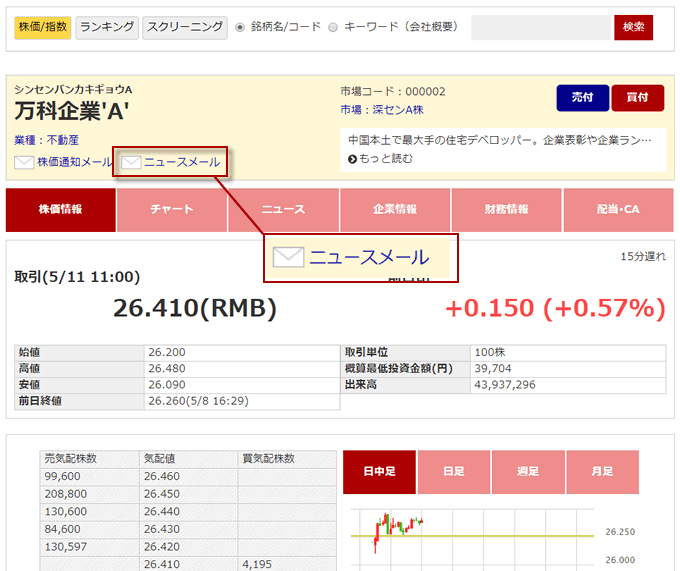Image resolution: width=680 pixels, height=571 pixels.
Task: Switch to the 配当・CA tab
Action: click(x=617, y=210)
